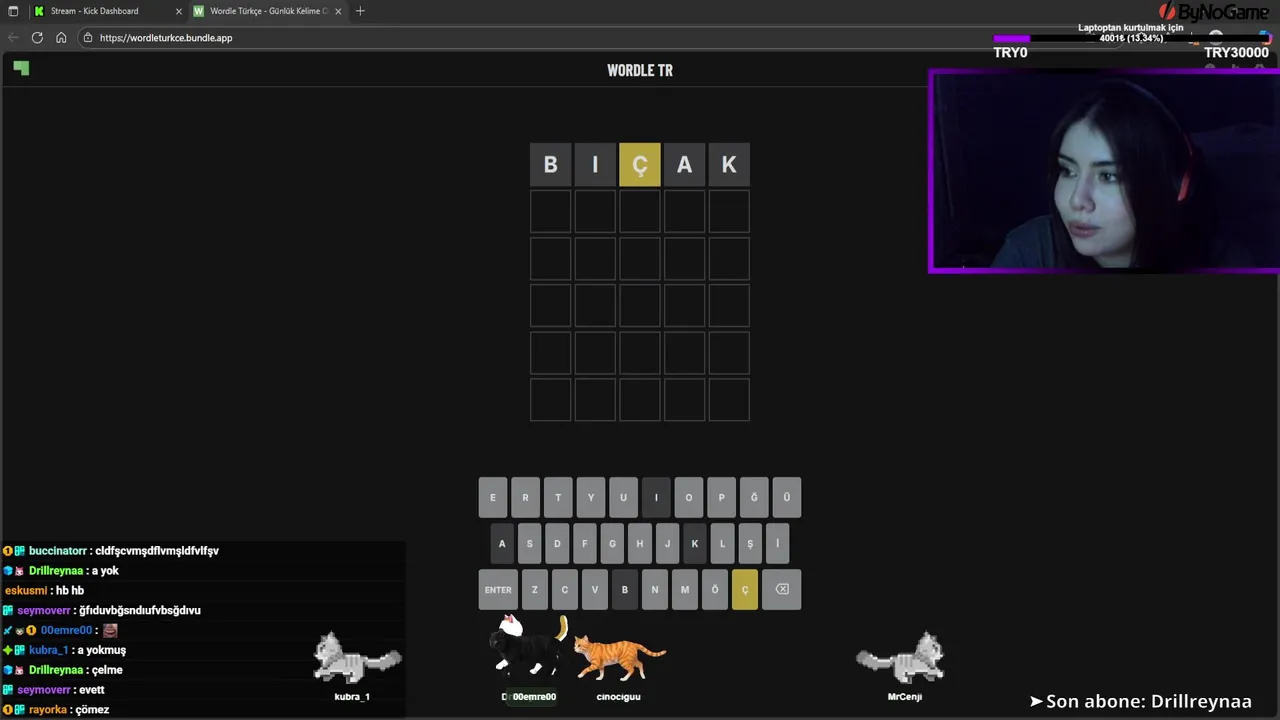Viewport: 1280px width, 720px height.
Task: Tap the H key on Wordle keyboard
Action: click(640, 543)
